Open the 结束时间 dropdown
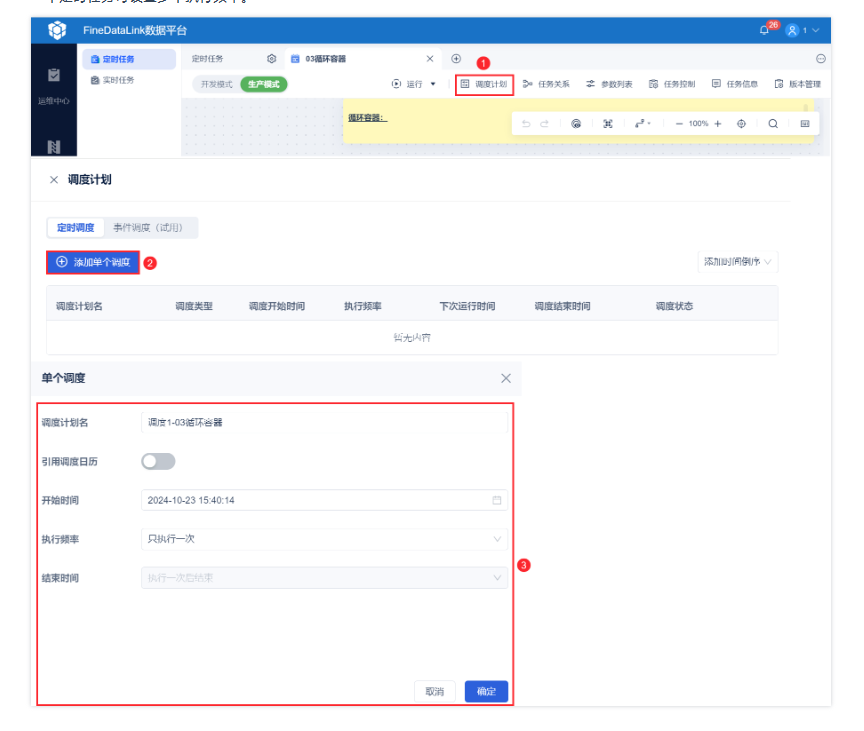Screen dimensions: 864x731 pos(324,578)
